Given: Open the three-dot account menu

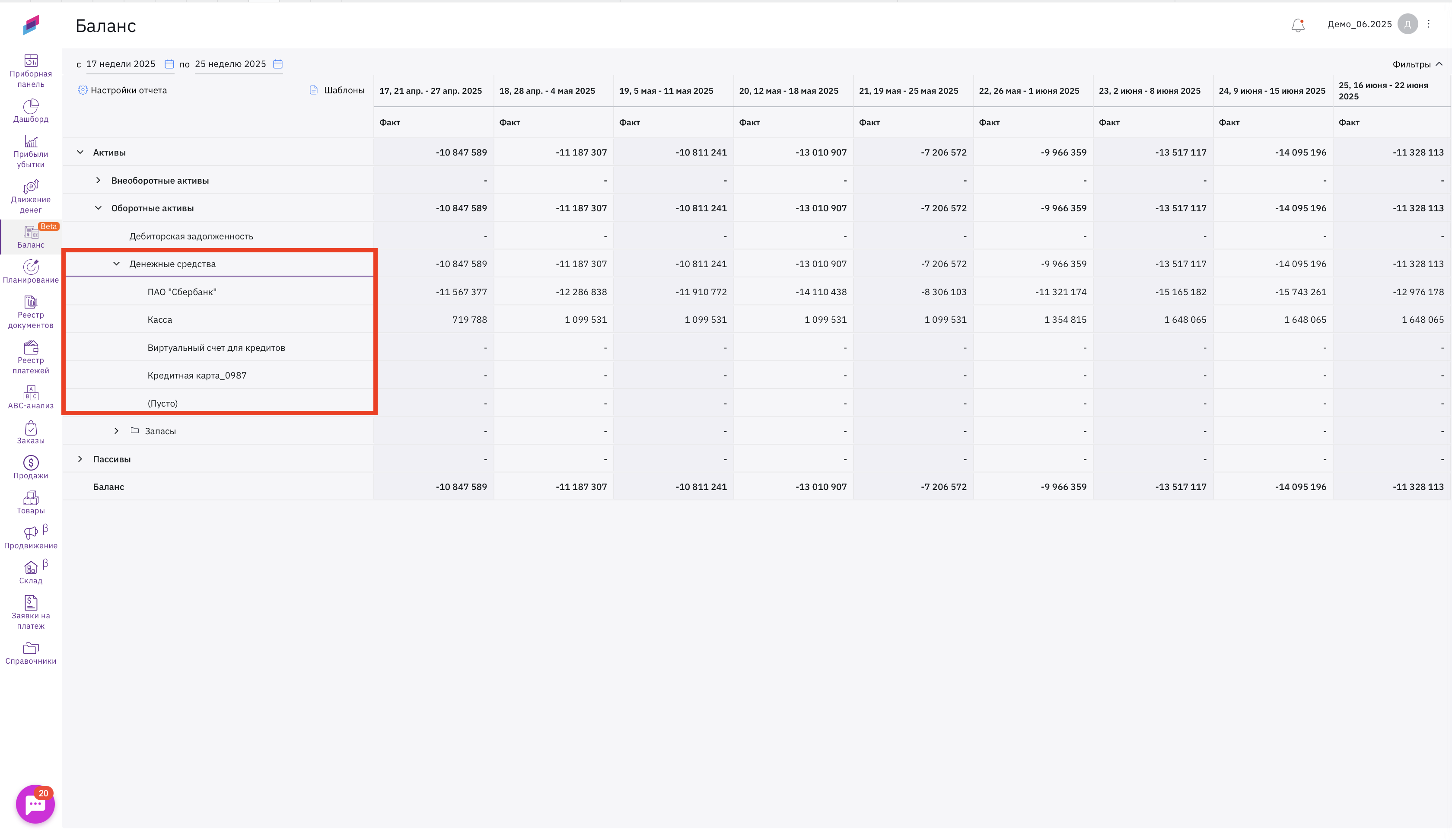Looking at the screenshot, I should click(x=1428, y=24).
